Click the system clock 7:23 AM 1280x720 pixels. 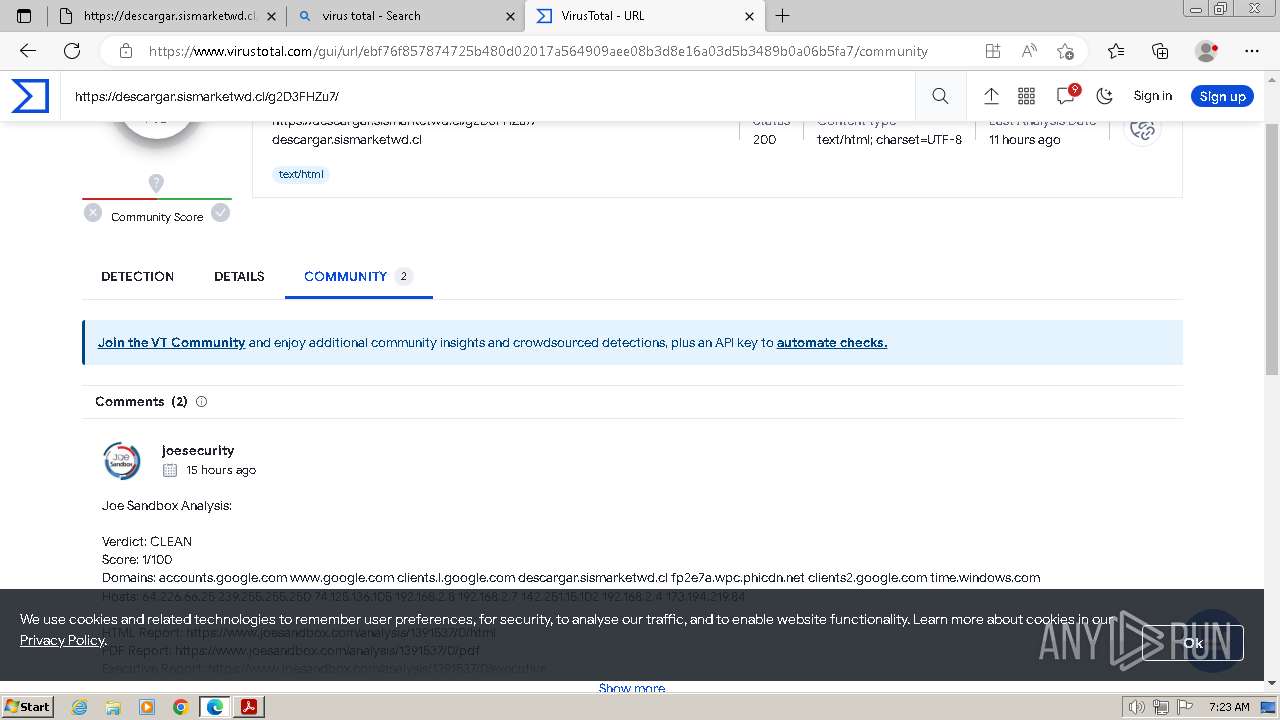pyautogui.click(x=1229, y=707)
